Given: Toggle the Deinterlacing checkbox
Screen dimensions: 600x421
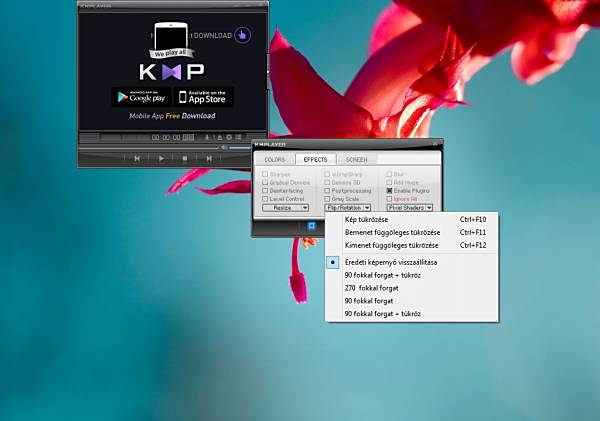Looking at the screenshot, I should [265, 191].
